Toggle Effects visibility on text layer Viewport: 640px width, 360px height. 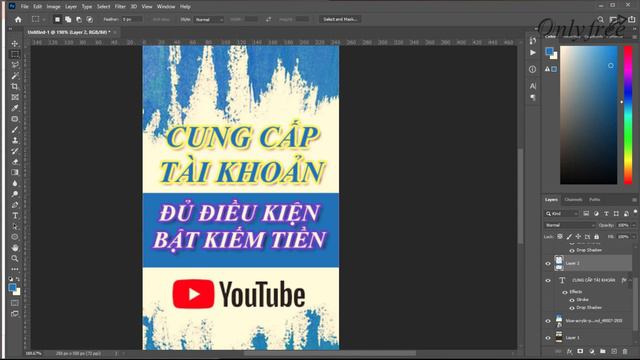pyautogui.click(x=565, y=292)
